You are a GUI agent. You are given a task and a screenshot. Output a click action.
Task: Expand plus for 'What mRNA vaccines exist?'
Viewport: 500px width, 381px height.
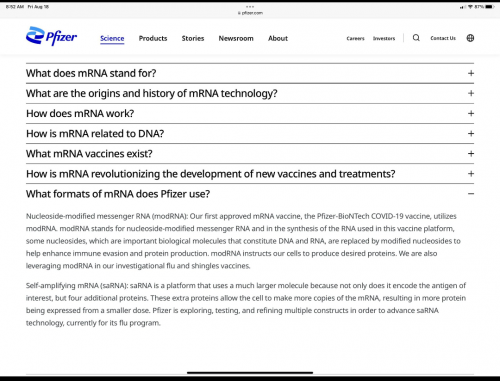(471, 154)
